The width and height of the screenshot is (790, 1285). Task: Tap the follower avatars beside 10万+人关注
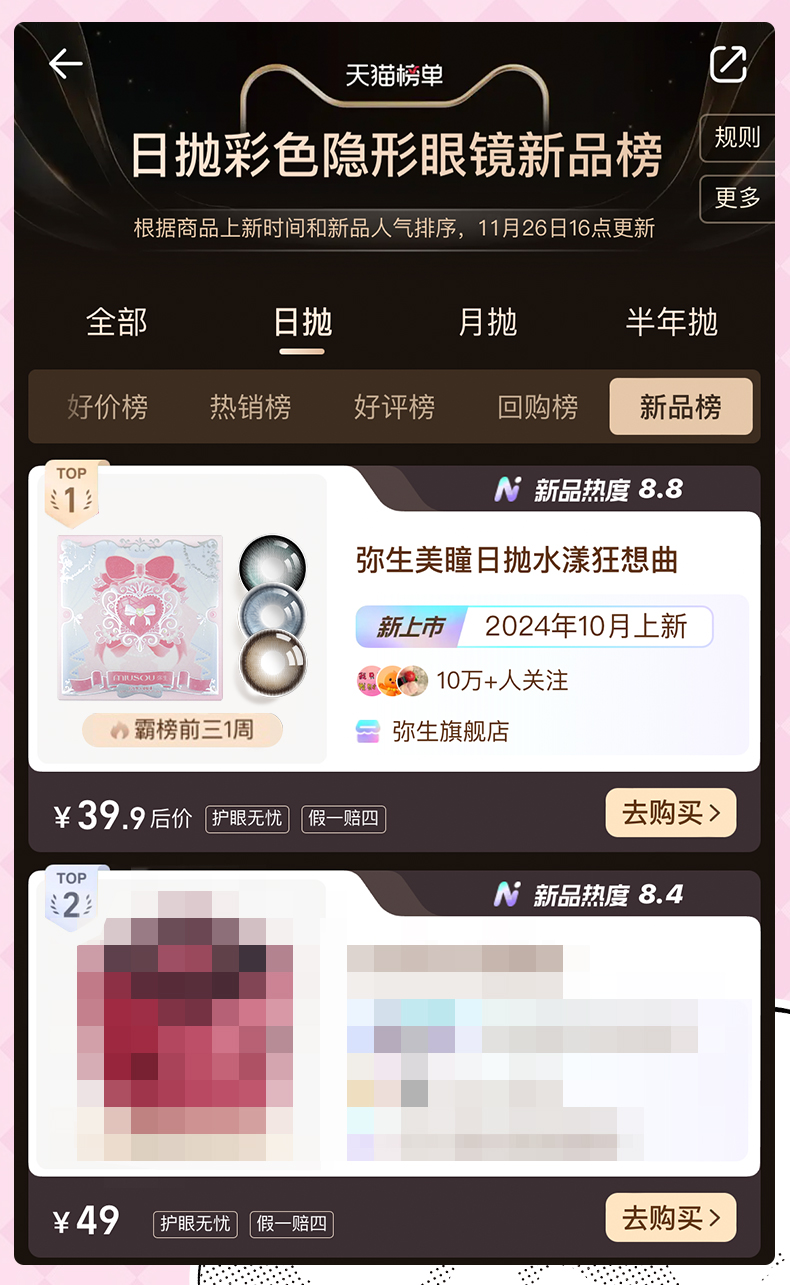click(x=392, y=681)
